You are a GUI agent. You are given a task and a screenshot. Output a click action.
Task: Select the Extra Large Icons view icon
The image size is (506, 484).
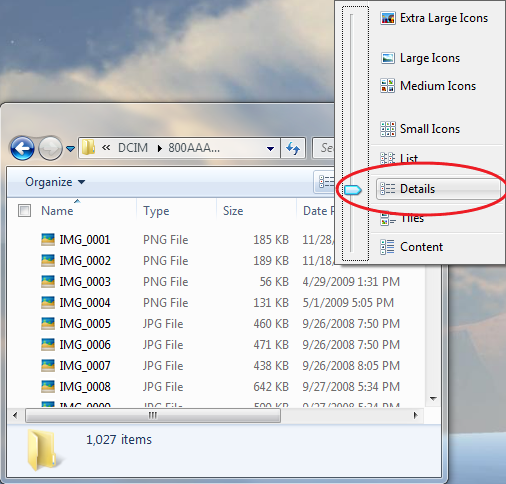388,18
